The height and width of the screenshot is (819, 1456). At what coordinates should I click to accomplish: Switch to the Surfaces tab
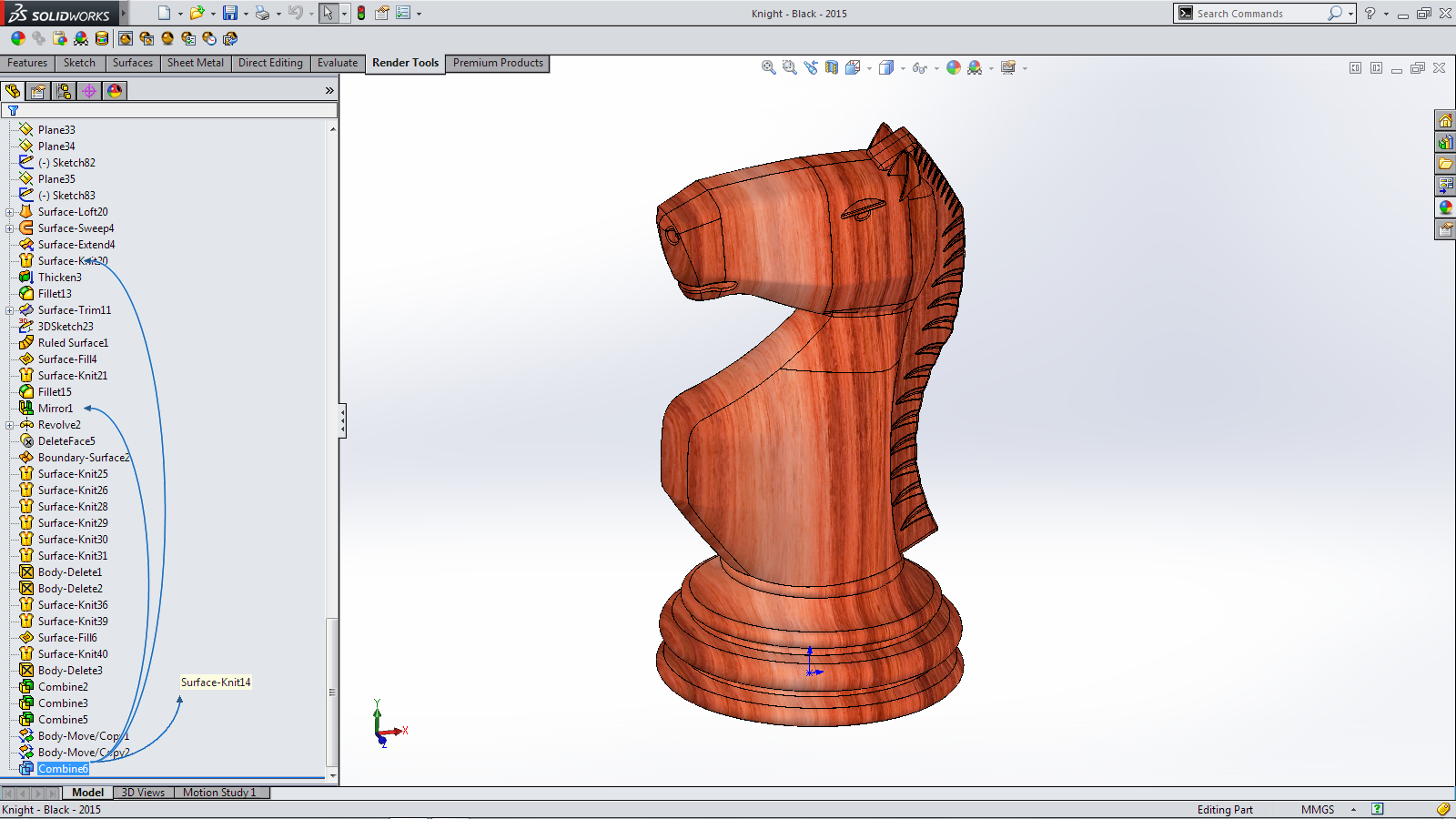click(x=132, y=63)
